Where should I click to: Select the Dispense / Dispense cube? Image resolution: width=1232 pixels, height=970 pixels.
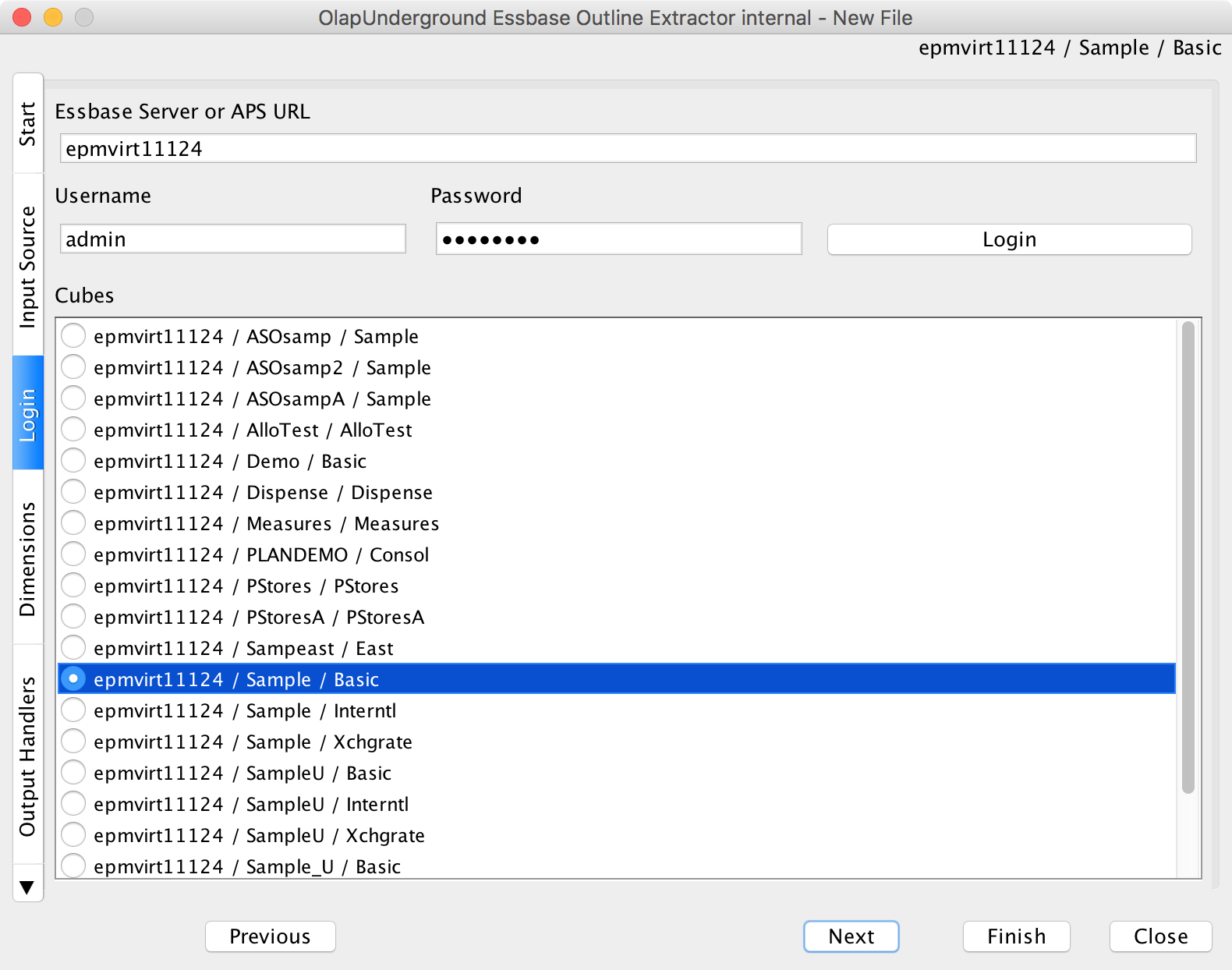(x=73, y=492)
